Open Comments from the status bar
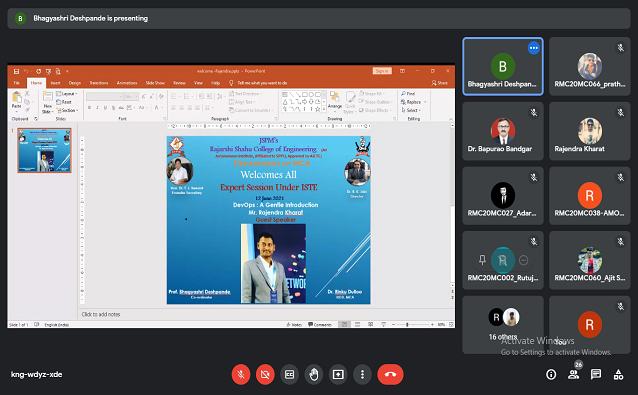Viewport: 638px width, 395px height. click(320, 325)
